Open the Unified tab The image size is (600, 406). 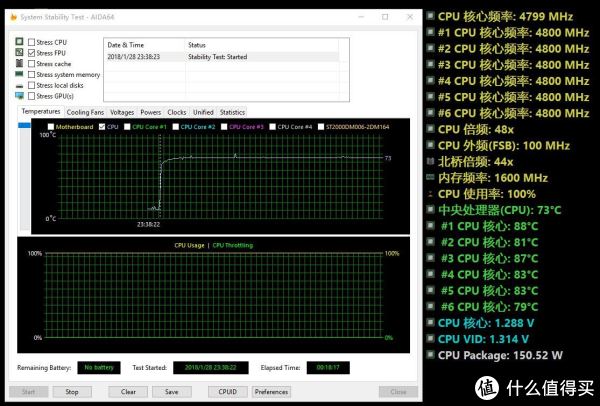click(x=203, y=112)
